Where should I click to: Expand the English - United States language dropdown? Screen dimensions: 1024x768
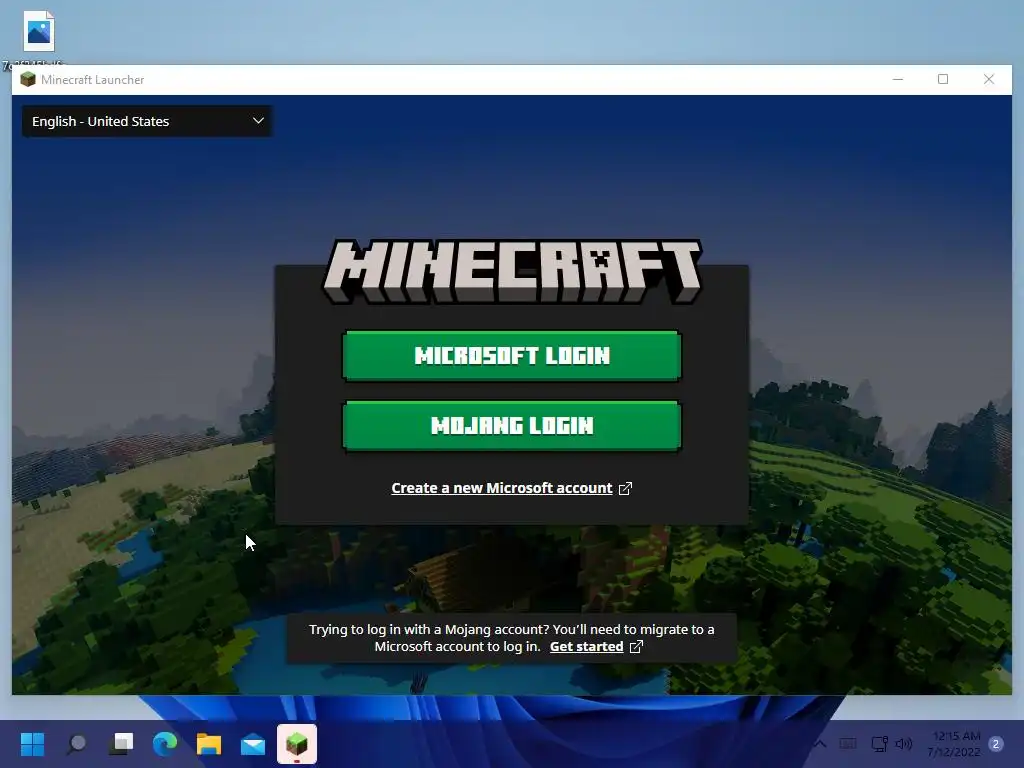147,121
